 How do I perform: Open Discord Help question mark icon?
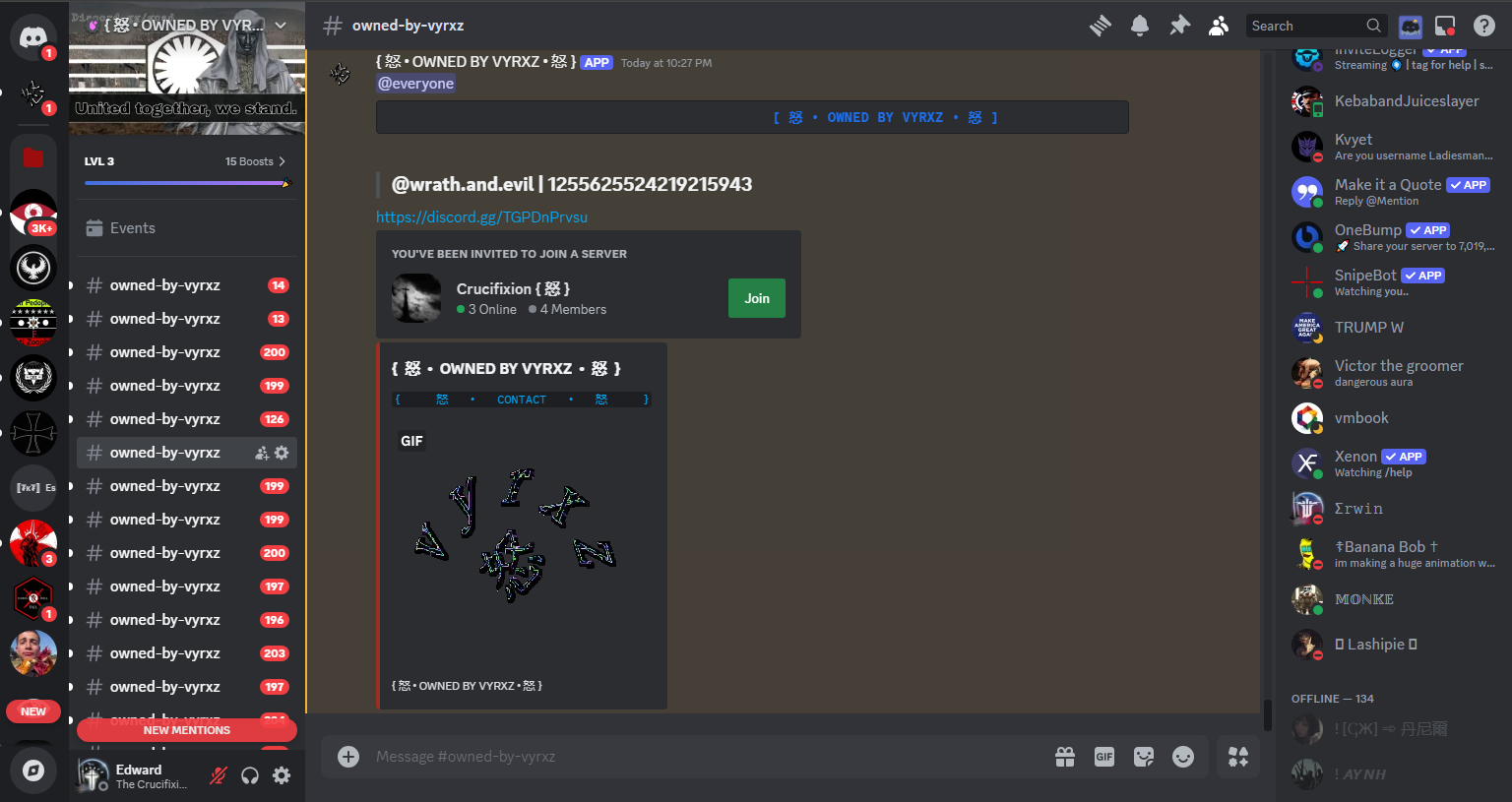[x=1483, y=26]
